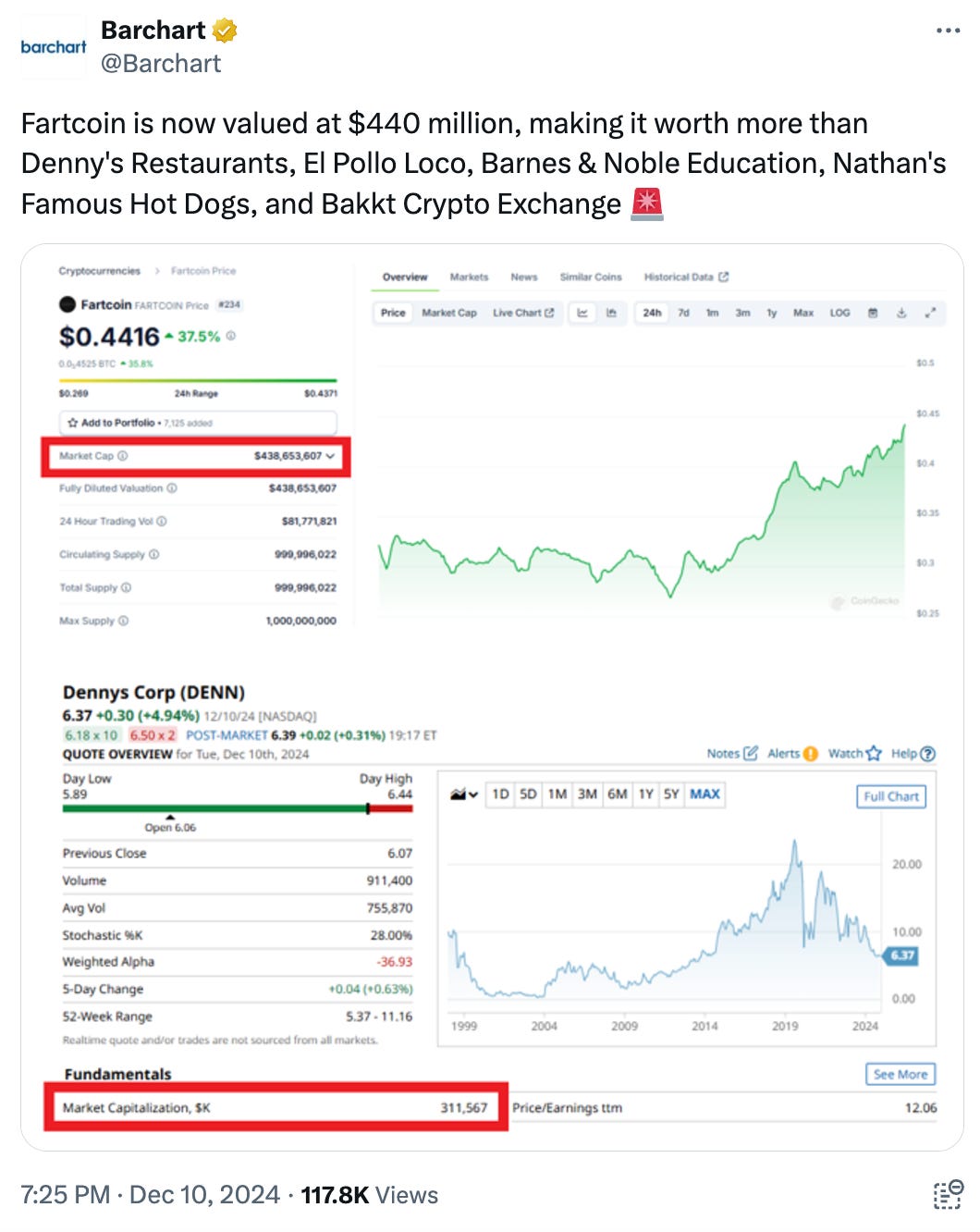Click the Cryptocurrencies breadcrumb link
Screen dimensions: 980x1232
pyautogui.click(x=99, y=271)
